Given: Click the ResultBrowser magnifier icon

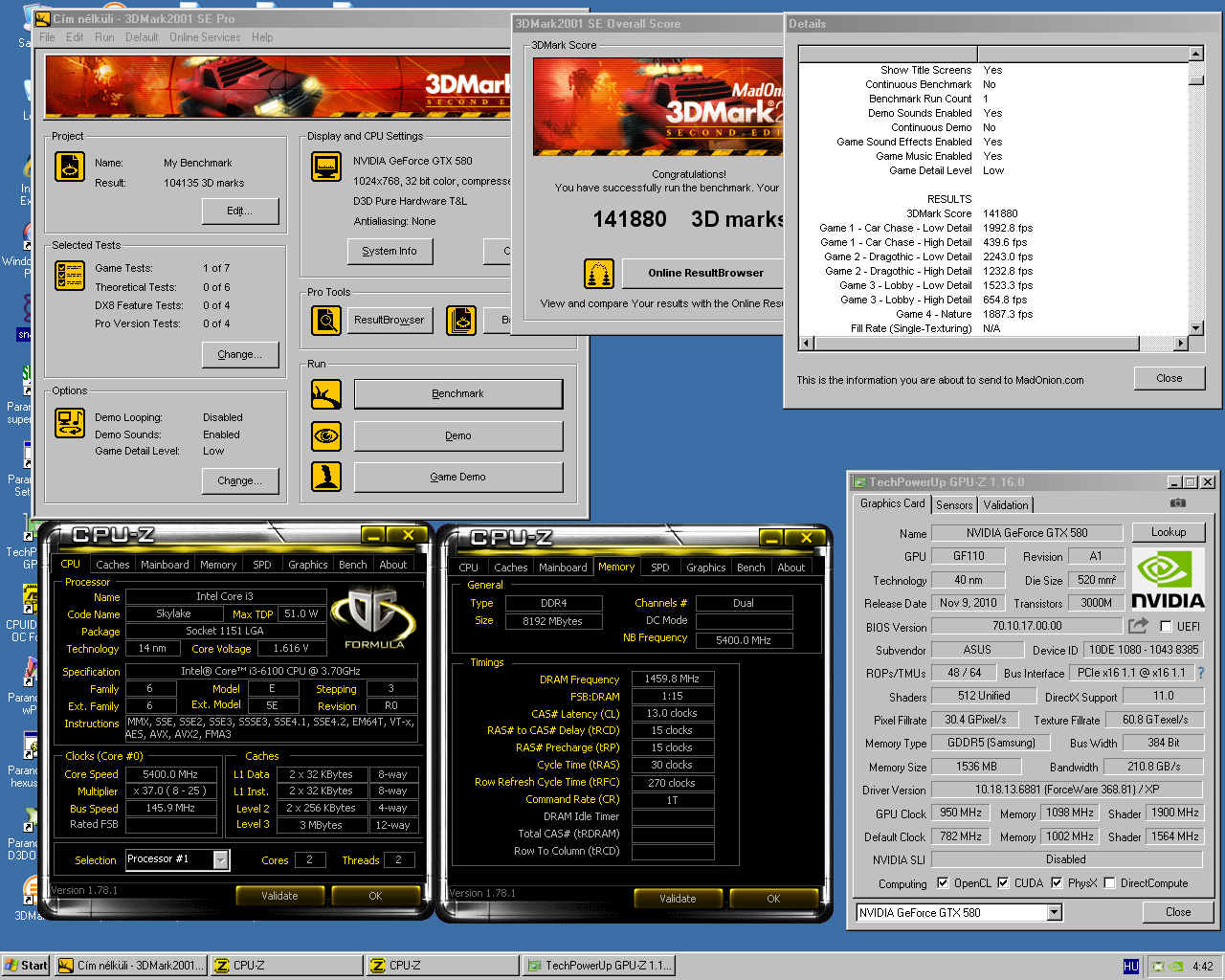Looking at the screenshot, I should pyautogui.click(x=326, y=320).
